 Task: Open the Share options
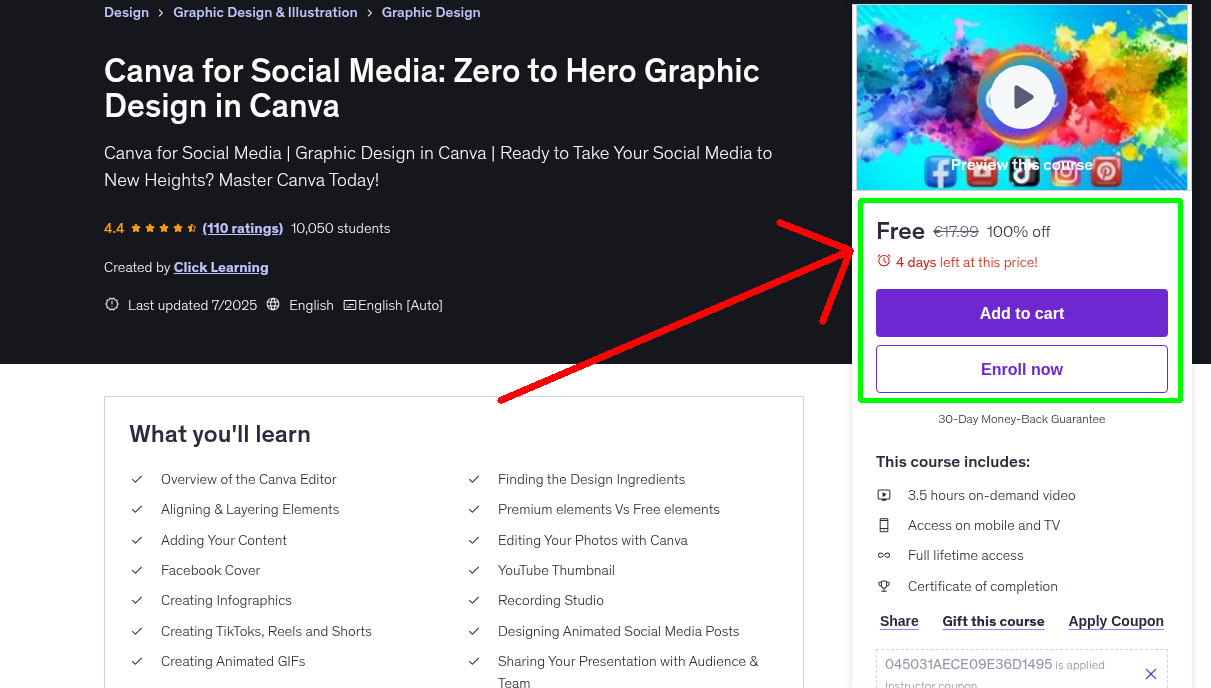(x=898, y=620)
